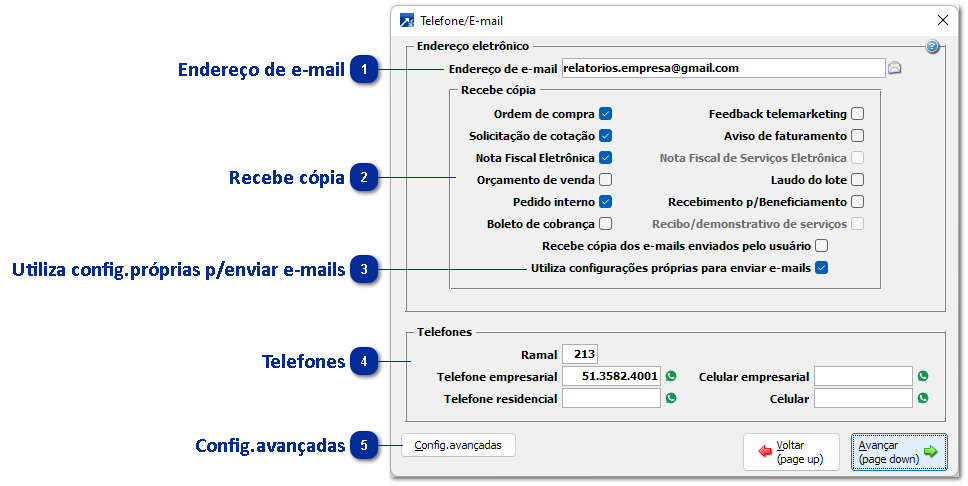The width and height of the screenshot is (968, 486).
Task: Disable own settings for sending e-mails
Action: click(821, 268)
